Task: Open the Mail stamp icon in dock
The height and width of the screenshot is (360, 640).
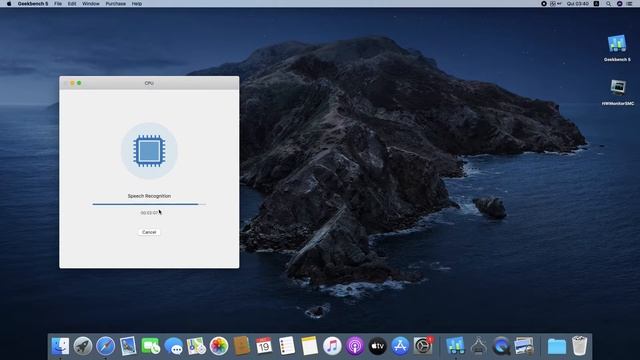Action: 128,346
